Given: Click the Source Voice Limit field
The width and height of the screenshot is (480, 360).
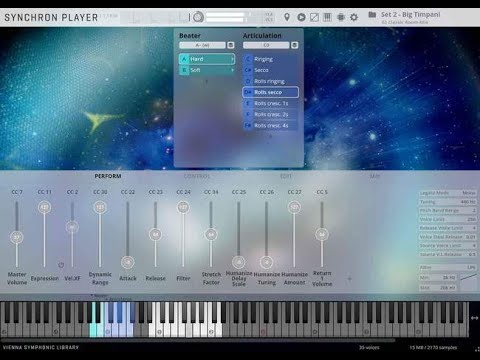Looking at the screenshot, I should pos(448,246).
